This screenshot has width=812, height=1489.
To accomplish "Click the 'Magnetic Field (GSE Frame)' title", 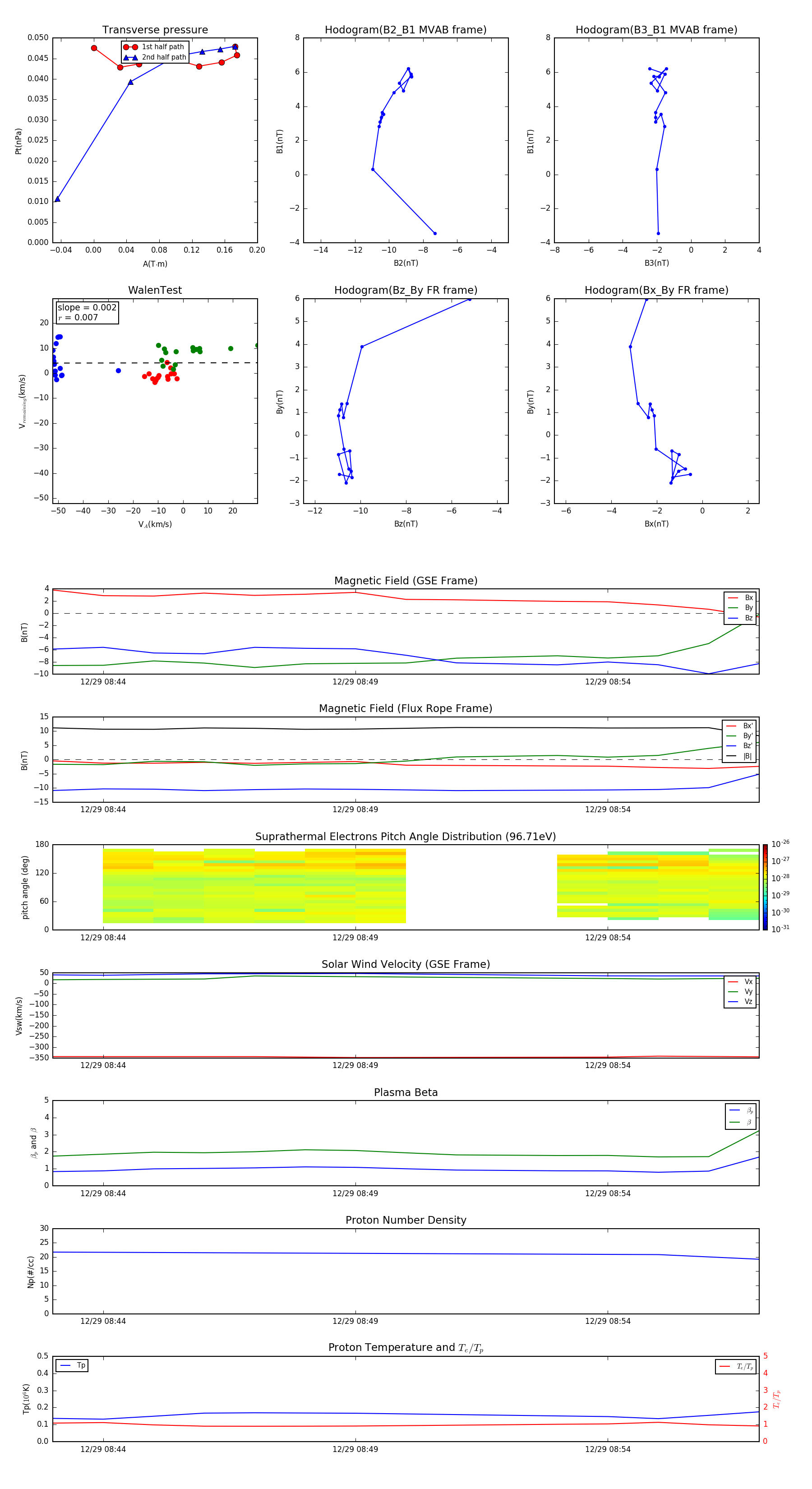I will click(x=406, y=581).
